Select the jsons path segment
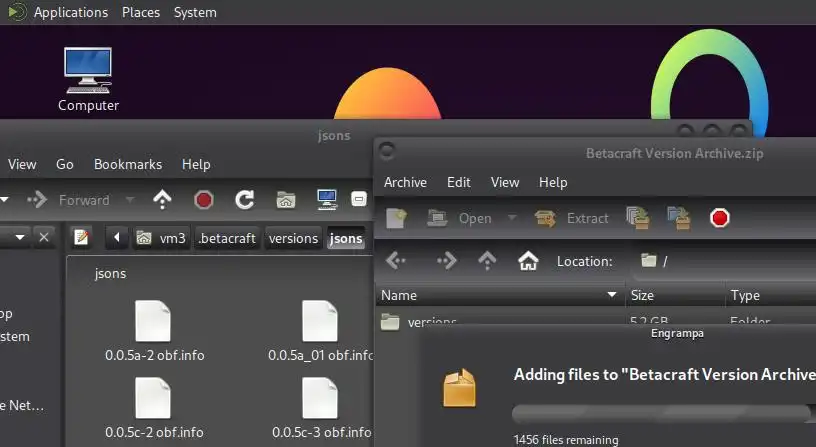The width and height of the screenshot is (816, 447). [x=346, y=238]
